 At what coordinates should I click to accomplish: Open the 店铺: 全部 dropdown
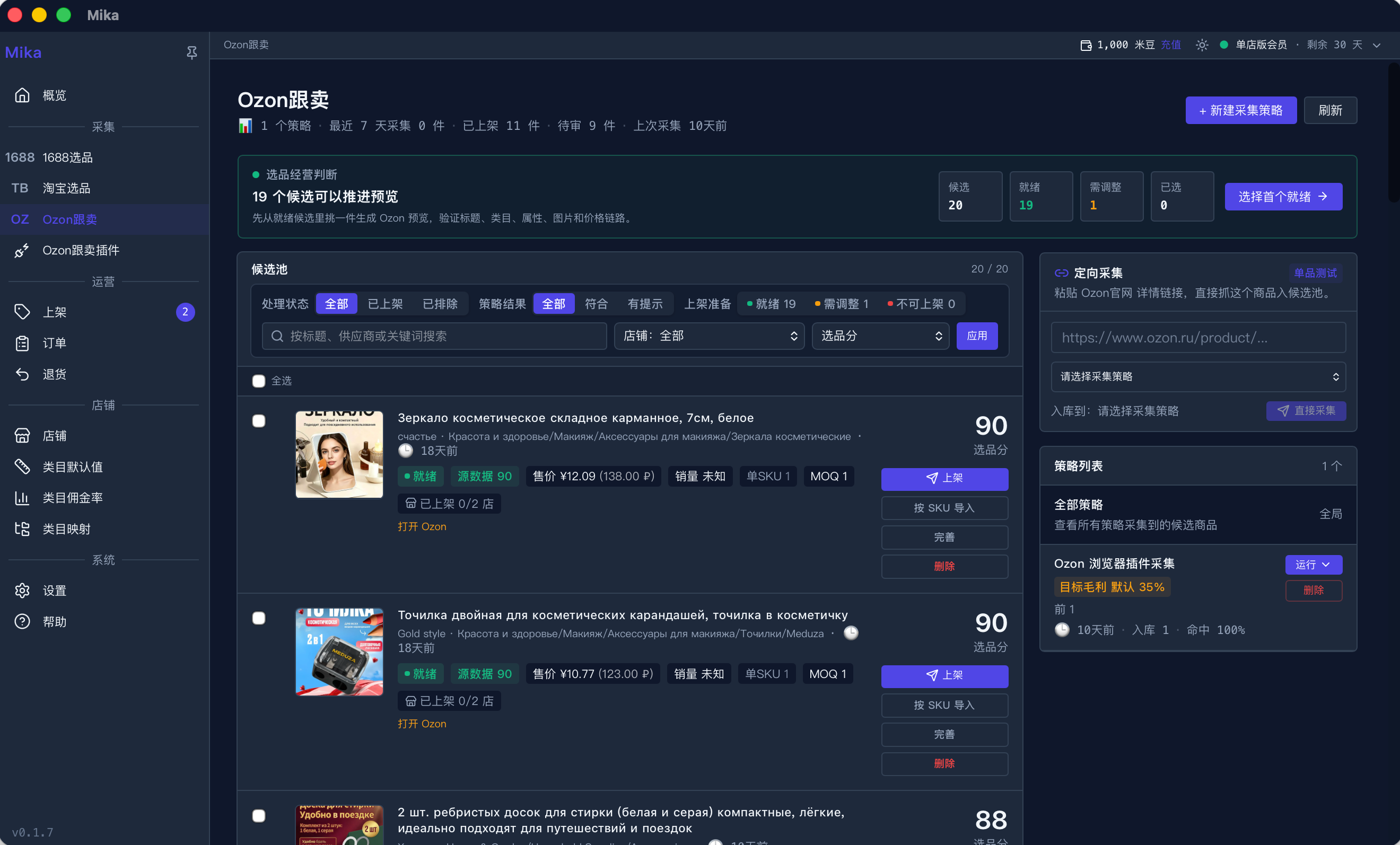pos(709,336)
